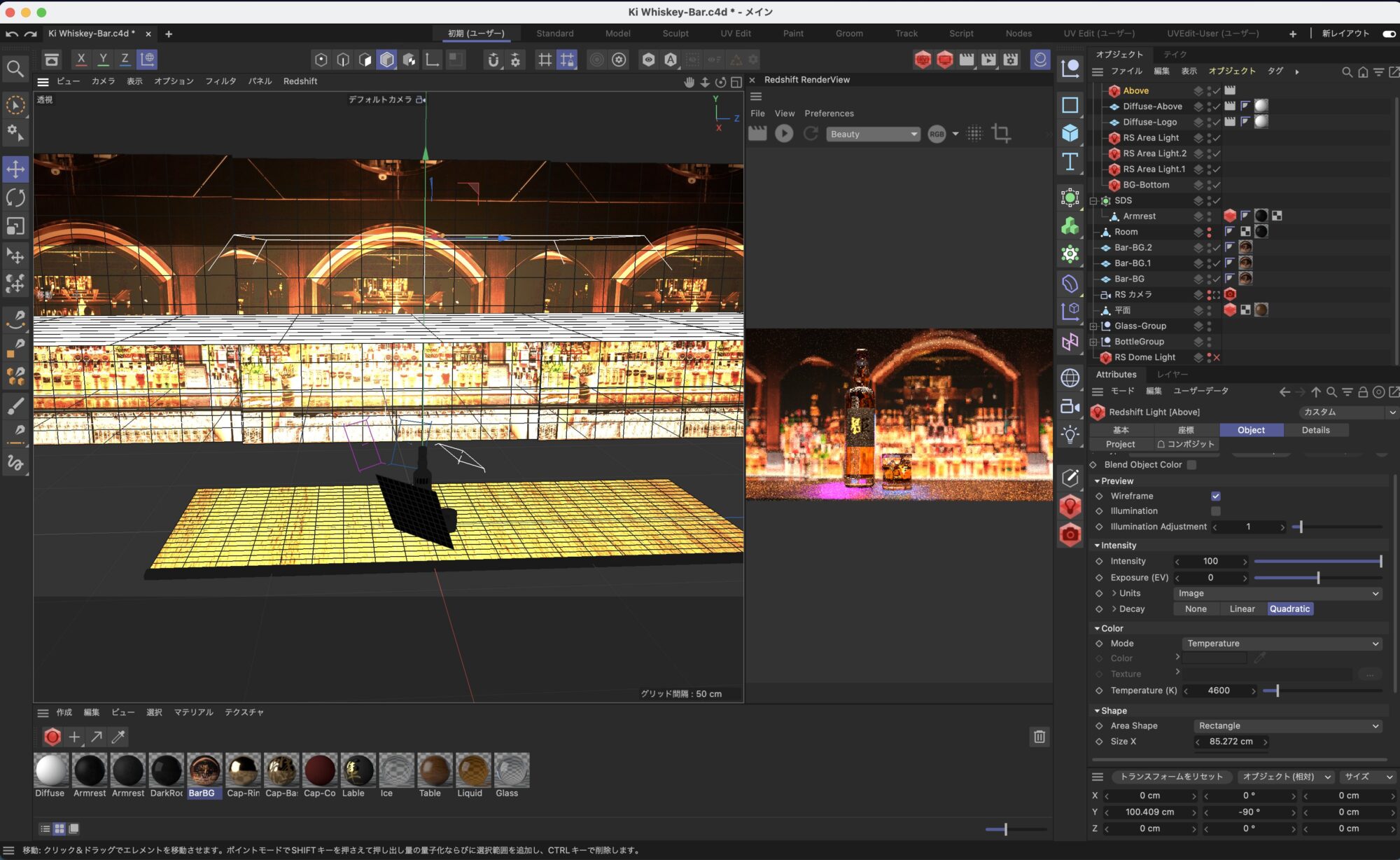Screen dimensions: 1400x860
Task: Start render with RenderView play button
Action: click(784, 134)
